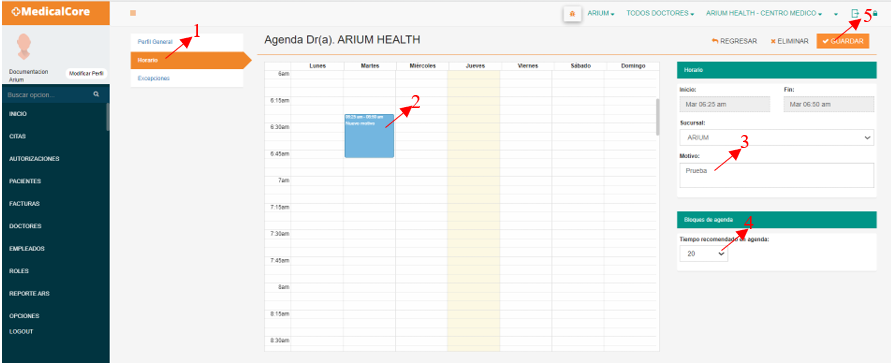The width and height of the screenshot is (891, 363).
Task: Click the Motivo text field
Action: pyautogui.click(x=776, y=176)
